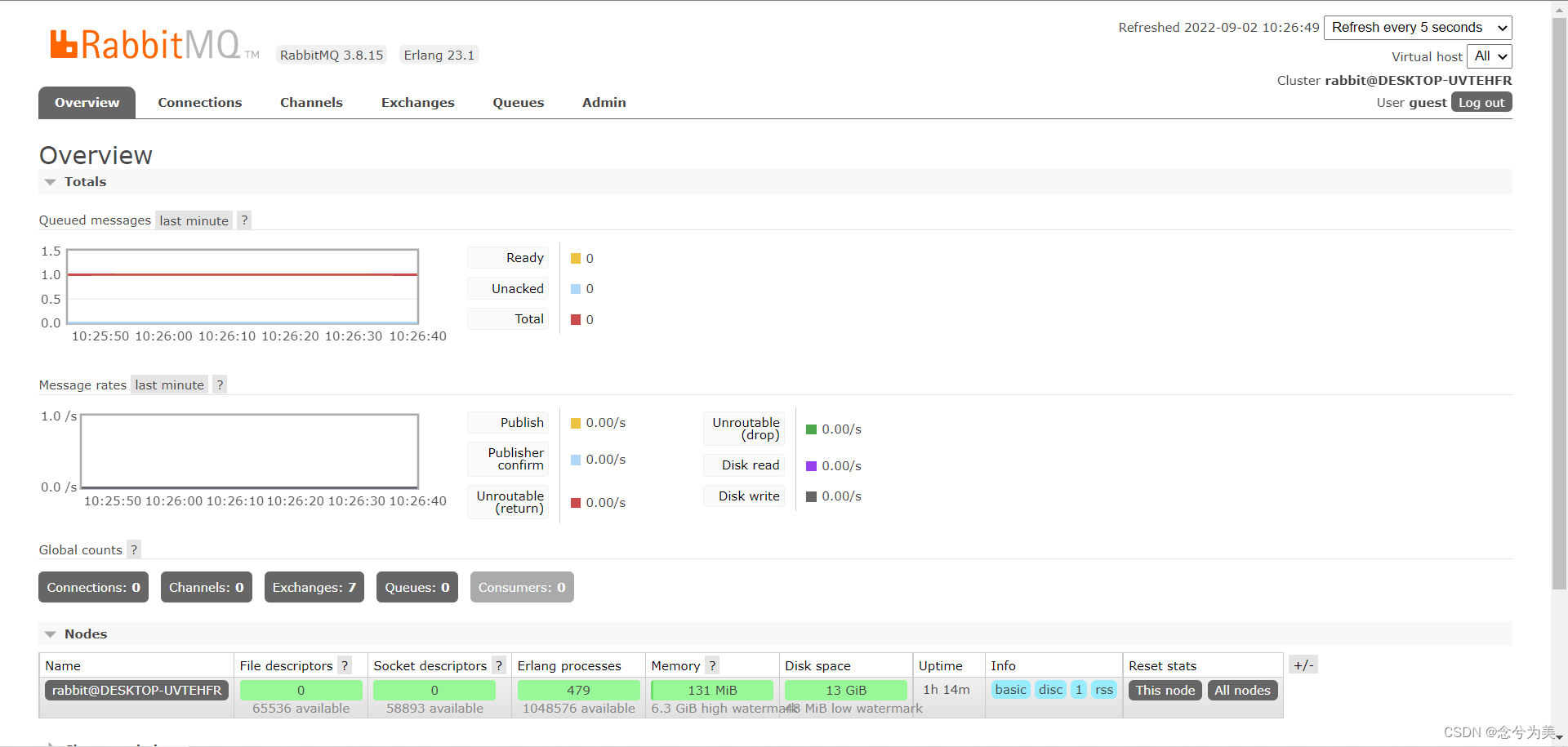Viewport: 1568px width, 747px height.
Task: Click the Disk write gray swatch
Action: click(811, 496)
